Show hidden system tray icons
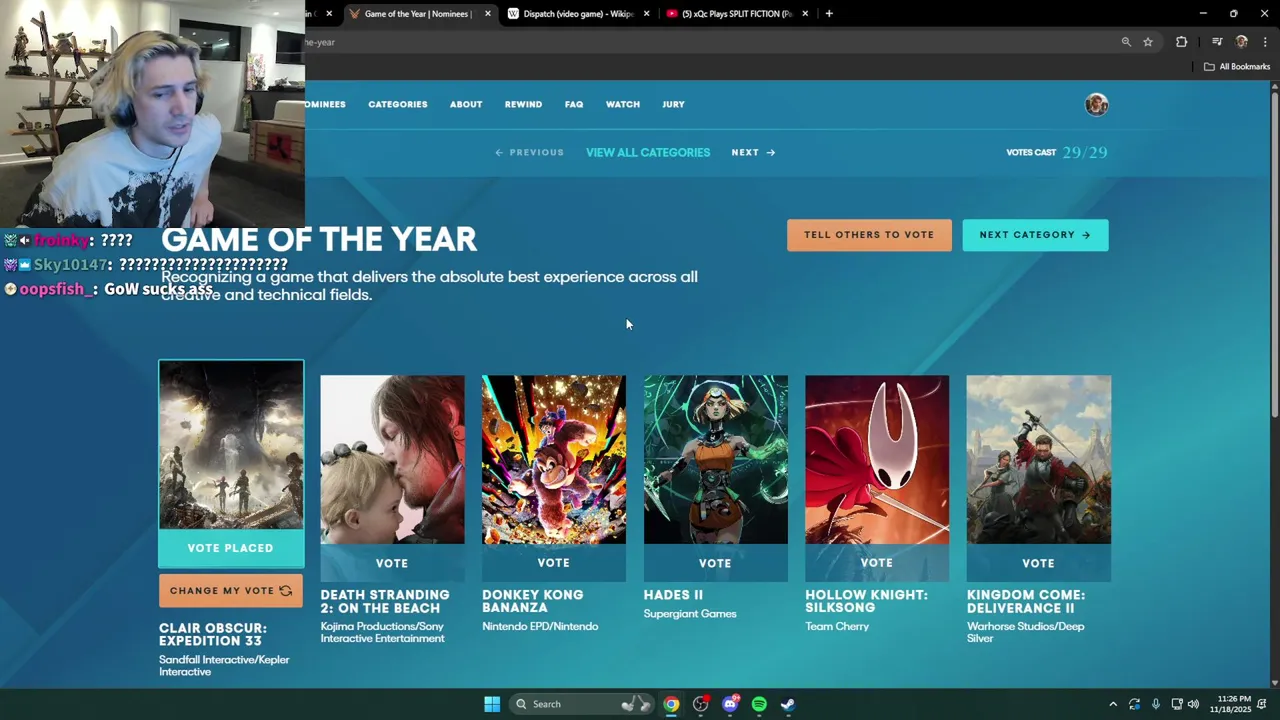 [1113, 704]
